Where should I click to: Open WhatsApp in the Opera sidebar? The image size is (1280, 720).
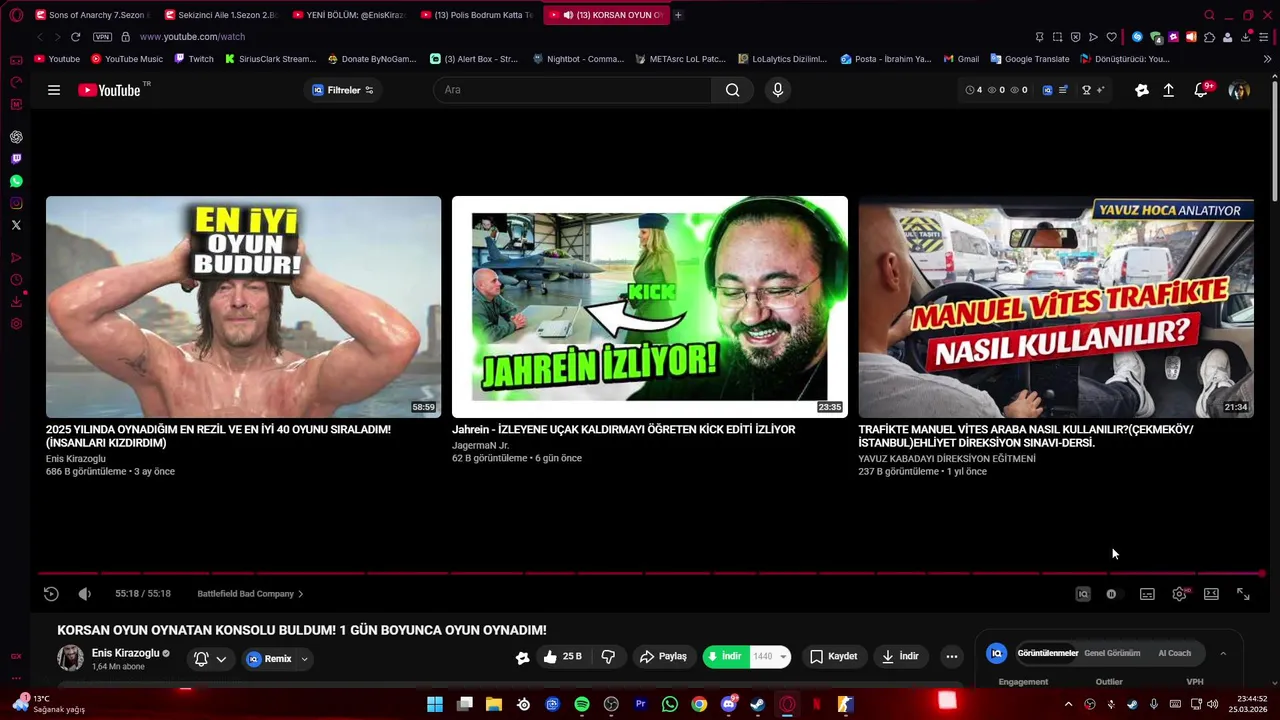(16, 181)
